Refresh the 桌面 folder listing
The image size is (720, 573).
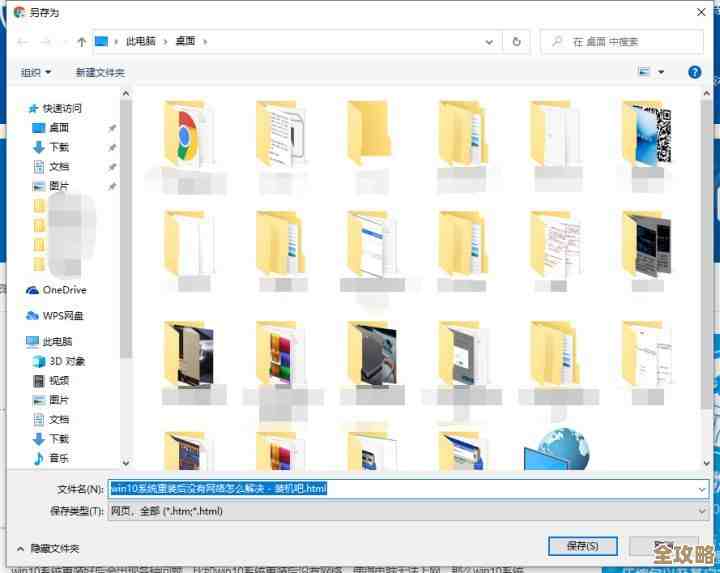pos(517,42)
